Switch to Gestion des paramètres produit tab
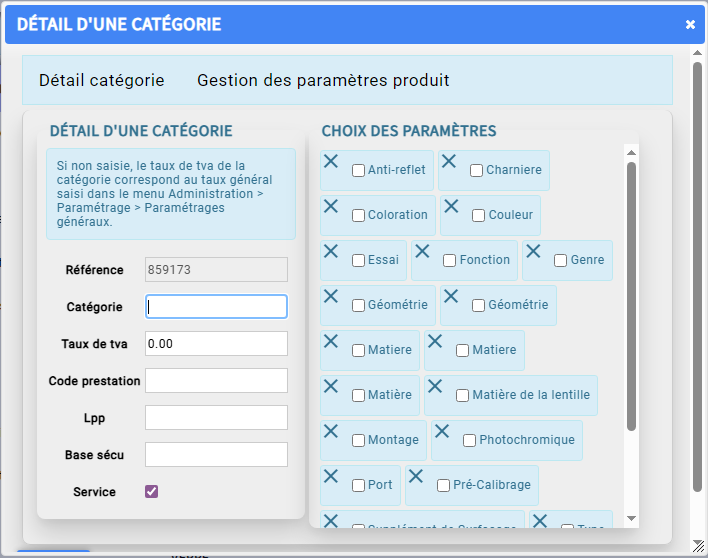Image resolution: width=708 pixels, height=558 pixels. pos(323,80)
